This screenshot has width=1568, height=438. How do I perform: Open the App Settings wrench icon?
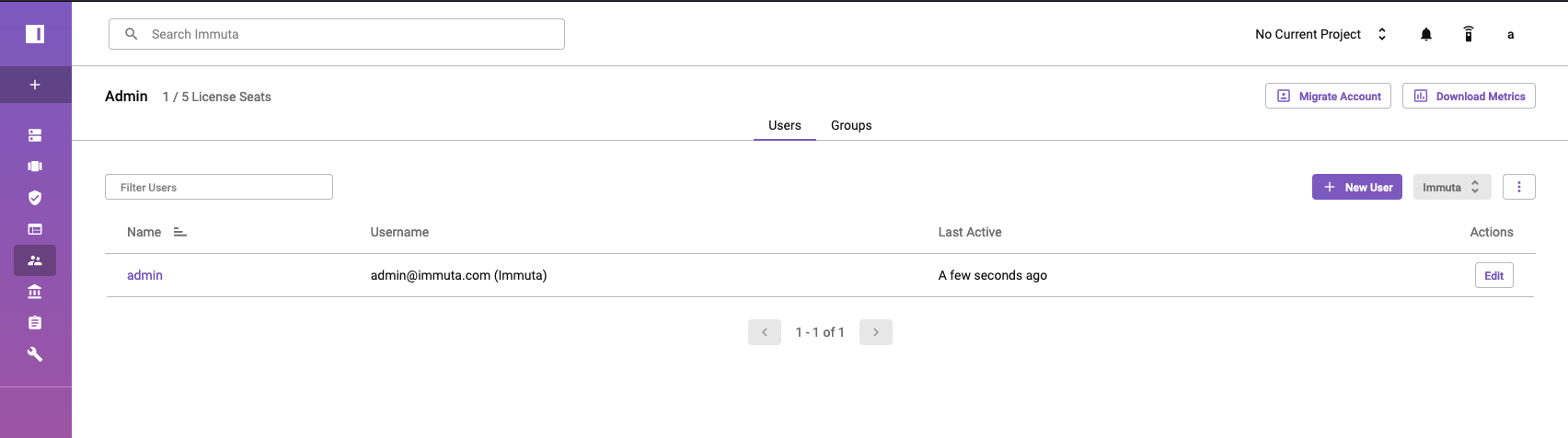click(35, 354)
